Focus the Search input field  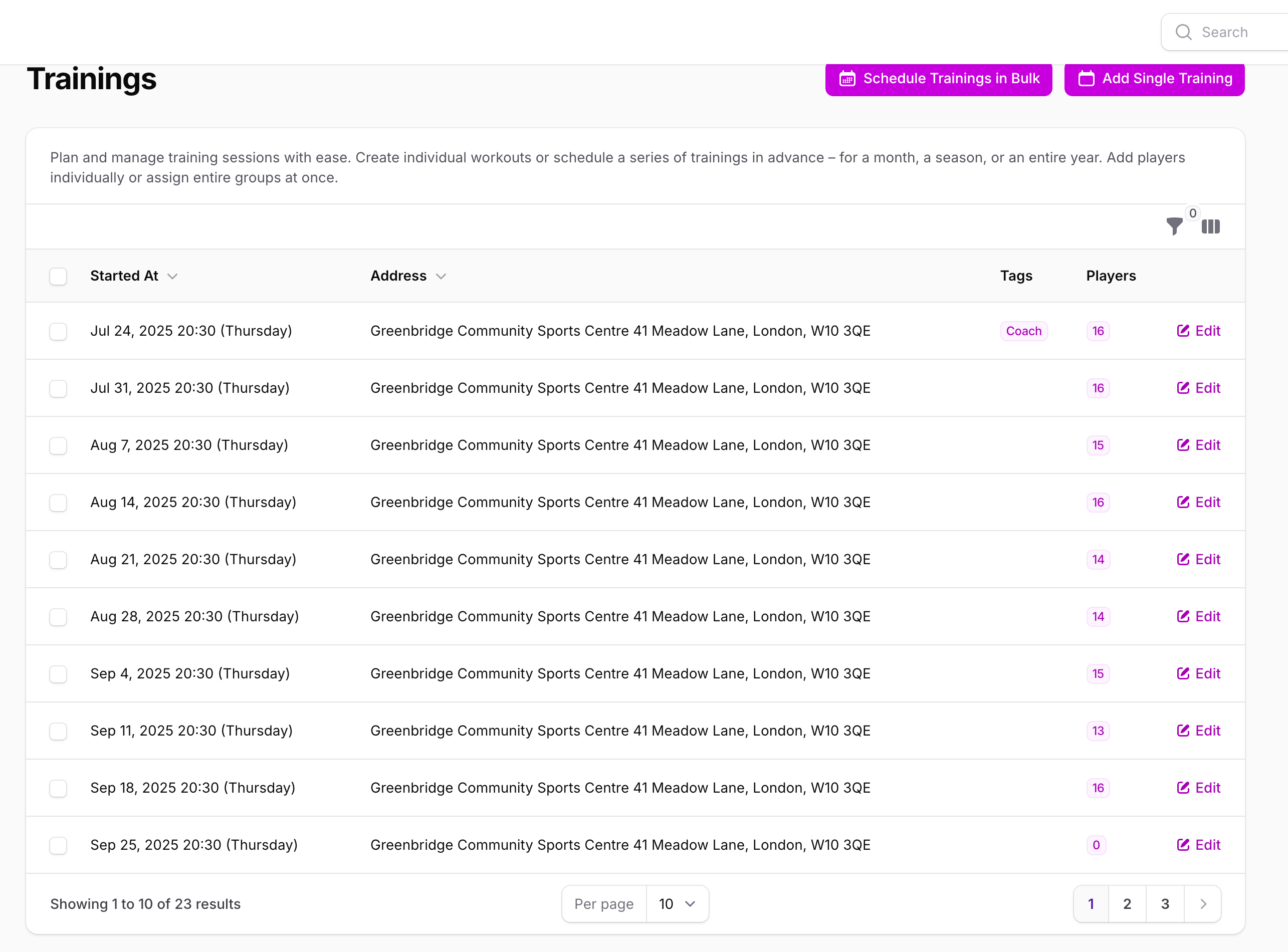point(1239,32)
